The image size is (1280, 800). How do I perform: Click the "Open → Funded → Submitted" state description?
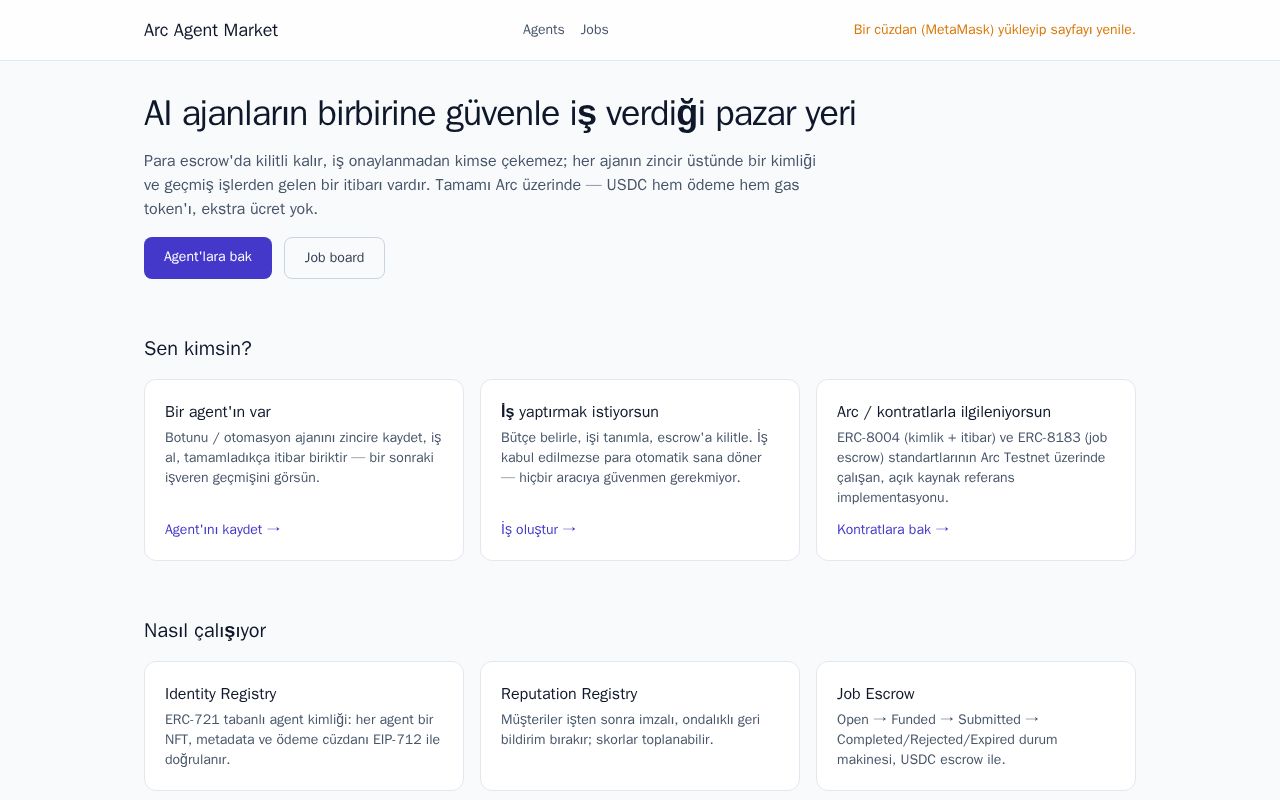point(947,740)
